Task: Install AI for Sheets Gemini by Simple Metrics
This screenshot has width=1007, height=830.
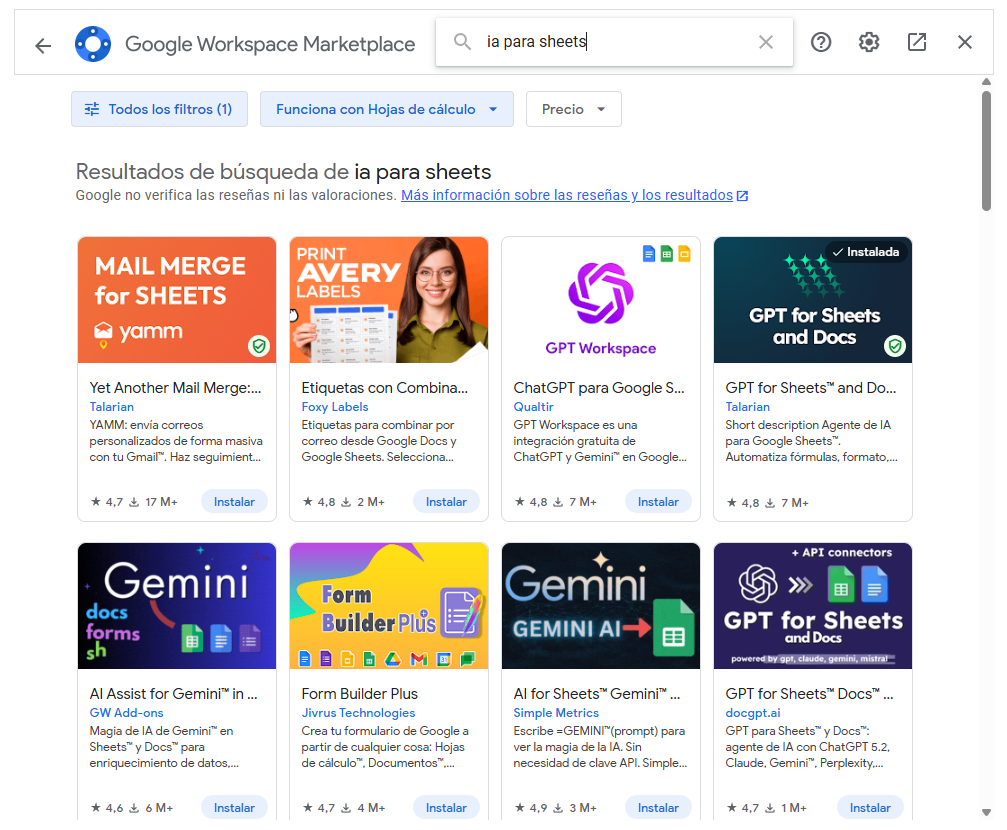Action: coord(658,808)
